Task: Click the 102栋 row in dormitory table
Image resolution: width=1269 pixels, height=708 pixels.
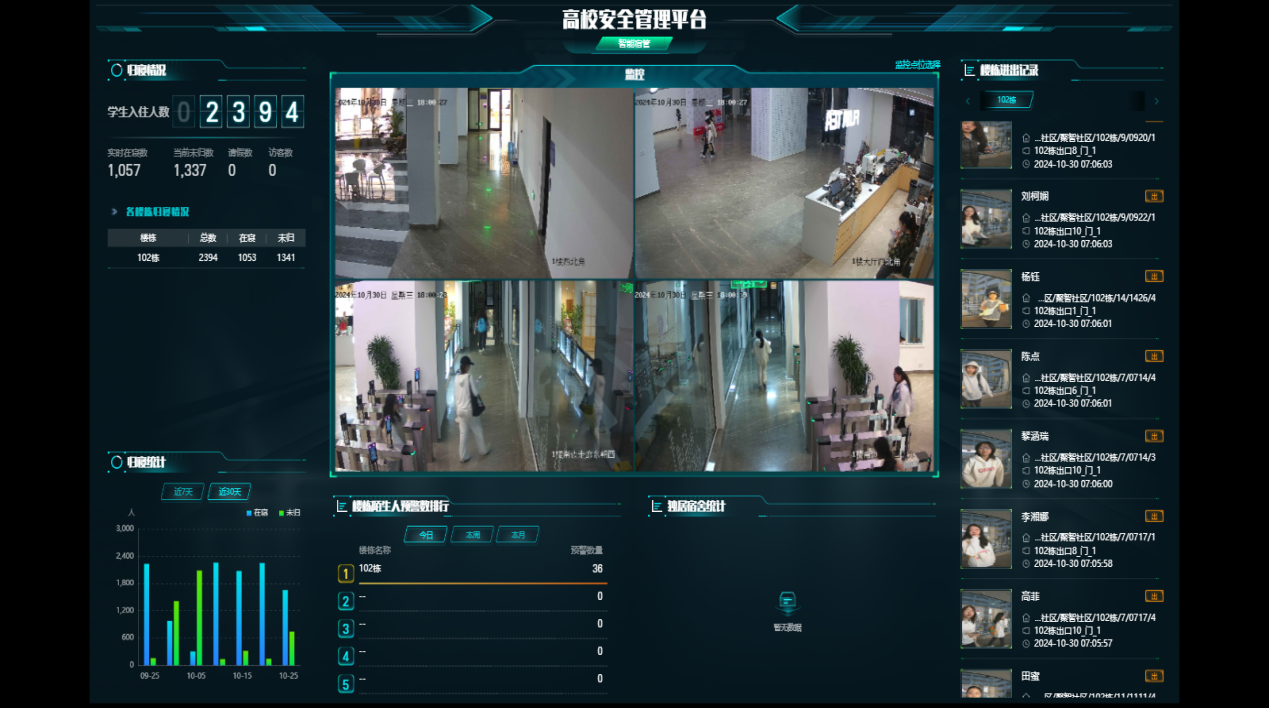Action: (x=207, y=258)
